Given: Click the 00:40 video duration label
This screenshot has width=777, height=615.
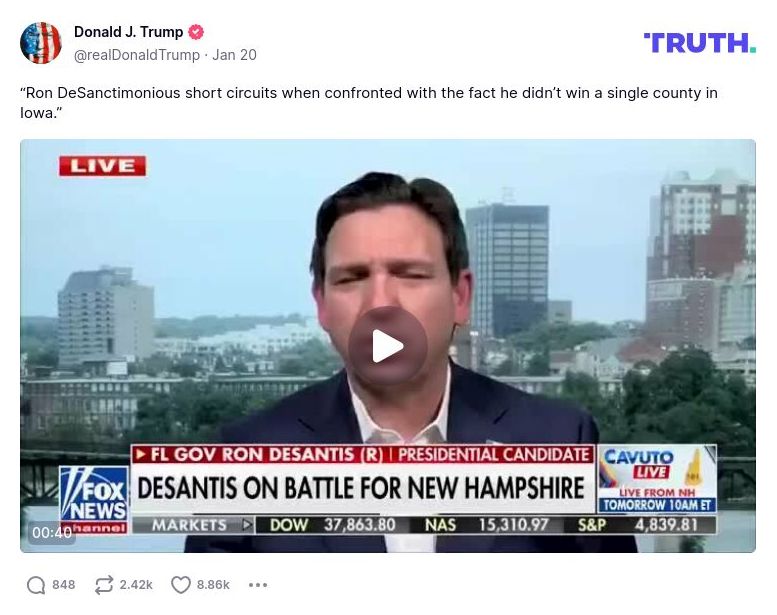Looking at the screenshot, I should (x=52, y=533).
